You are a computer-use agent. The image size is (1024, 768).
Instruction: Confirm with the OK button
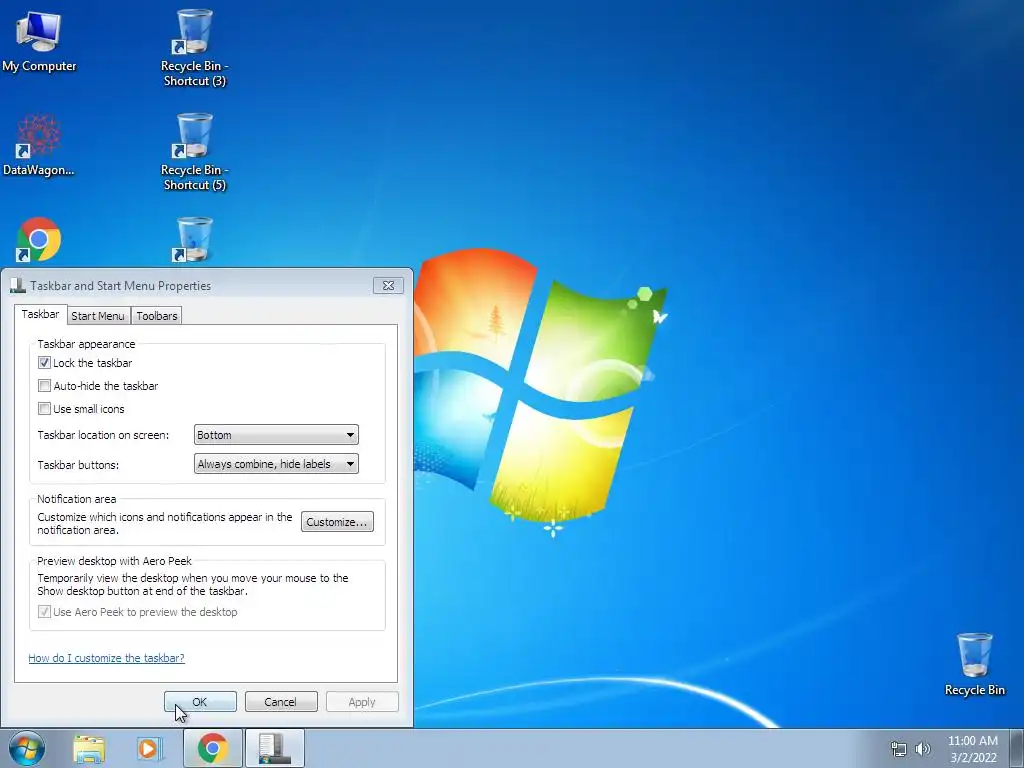click(200, 702)
